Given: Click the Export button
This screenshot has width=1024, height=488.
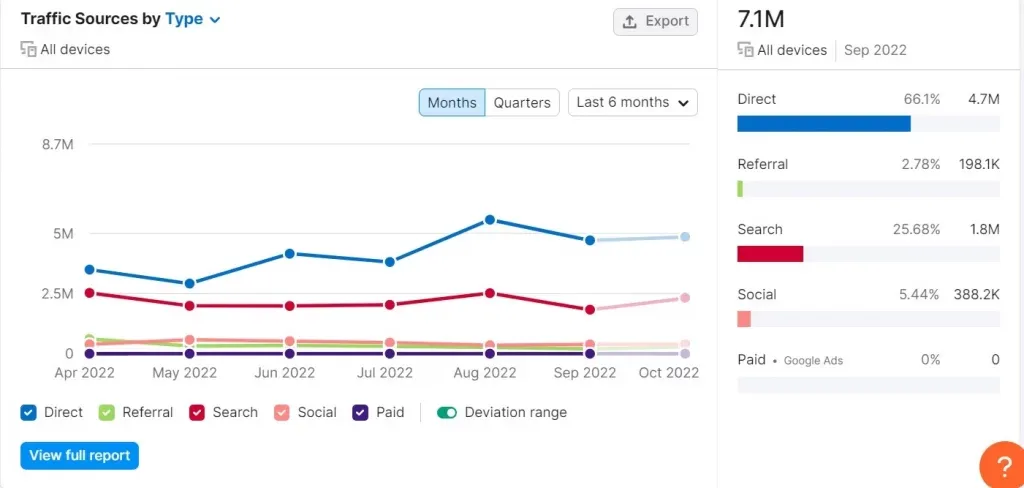Looking at the screenshot, I should (655, 22).
